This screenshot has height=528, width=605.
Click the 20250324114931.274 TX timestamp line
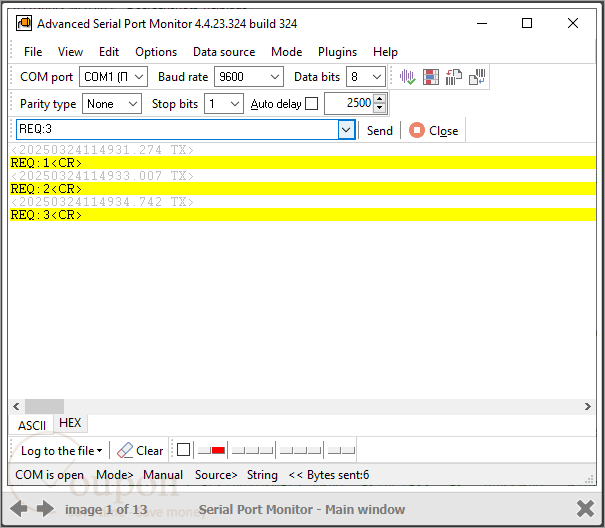click(x=103, y=150)
